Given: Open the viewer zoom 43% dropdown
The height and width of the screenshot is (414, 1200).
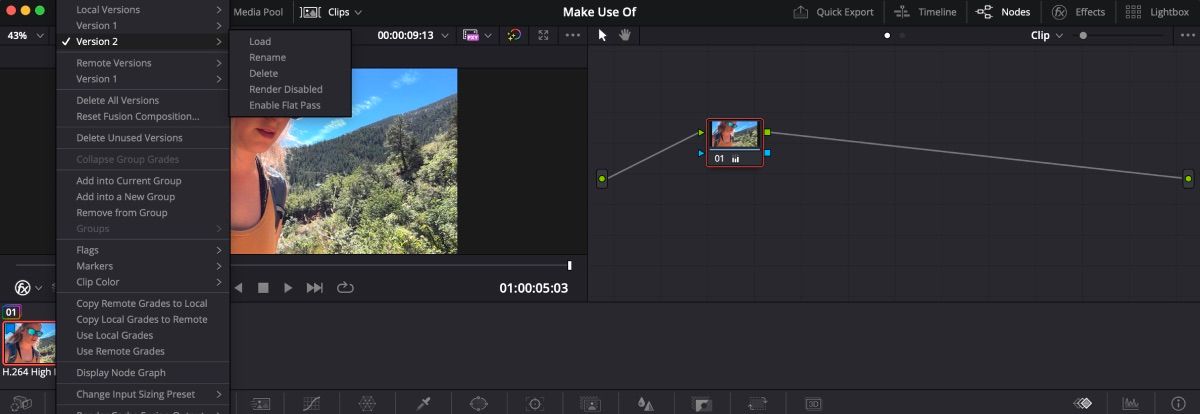Looking at the screenshot, I should pyautogui.click(x=27, y=35).
